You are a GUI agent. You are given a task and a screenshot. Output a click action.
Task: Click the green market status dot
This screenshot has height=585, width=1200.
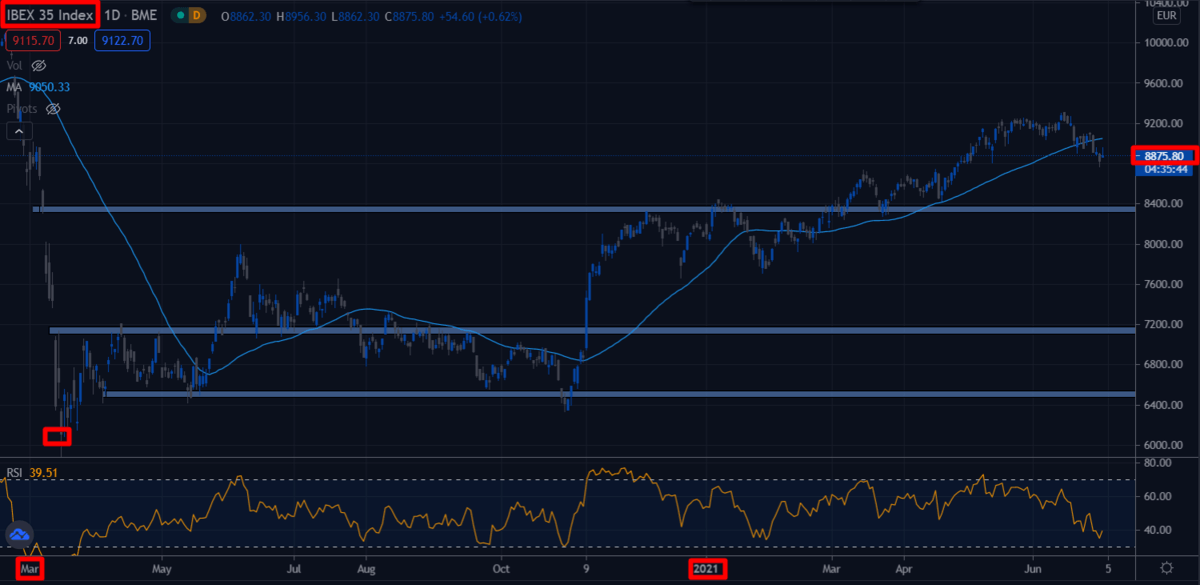point(177,16)
